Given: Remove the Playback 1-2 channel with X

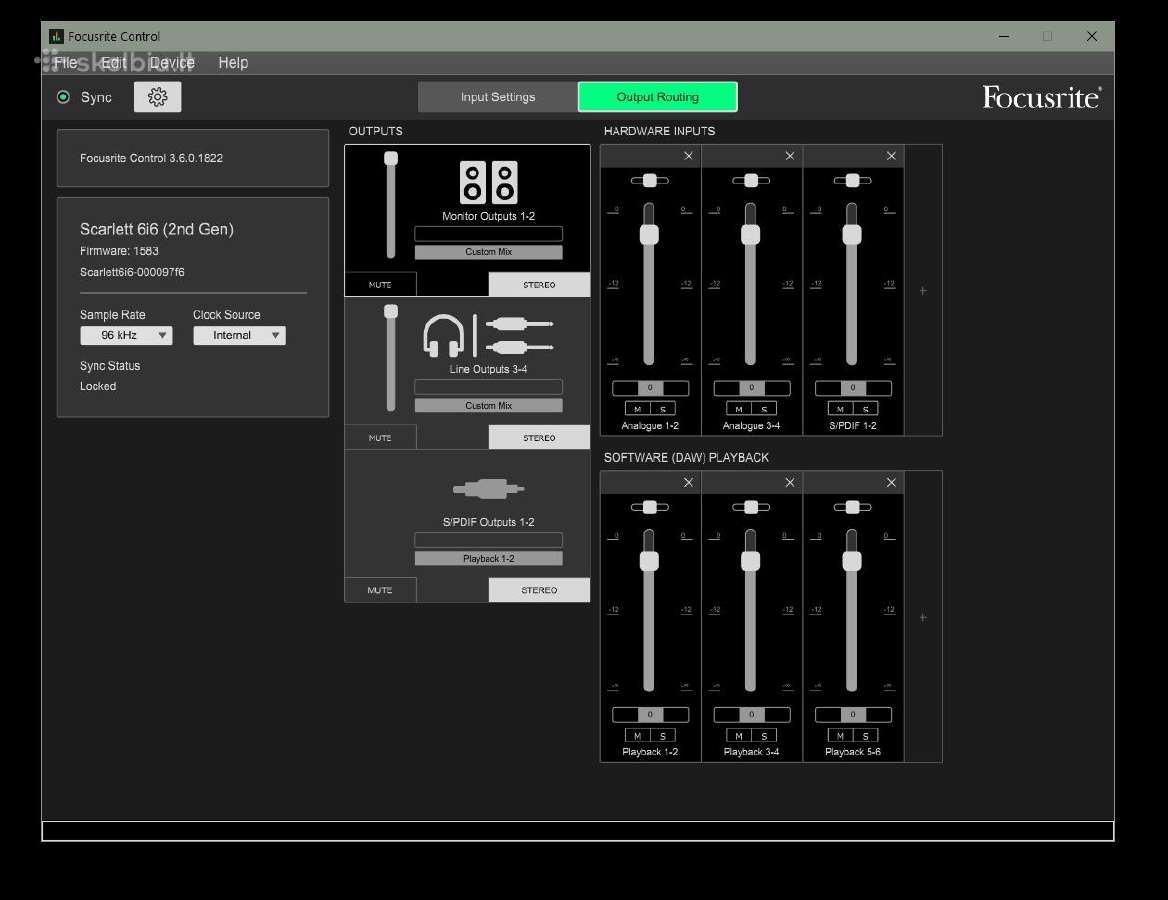Looking at the screenshot, I should pos(688,483).
